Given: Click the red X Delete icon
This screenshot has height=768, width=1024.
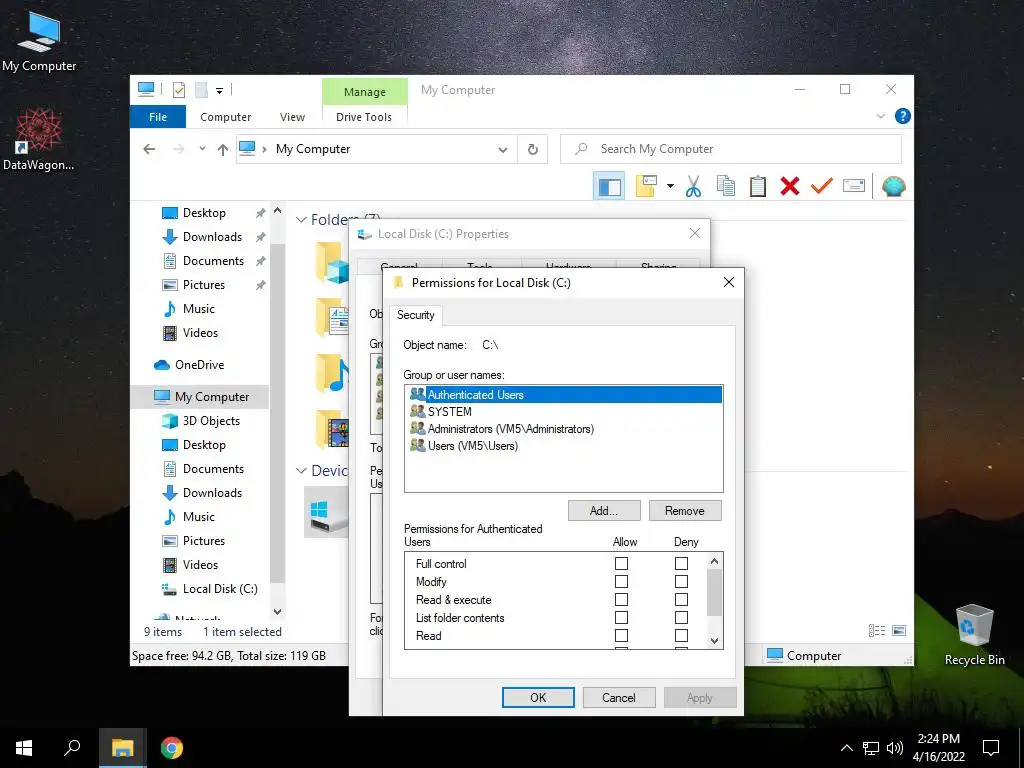Looking at the screenshot, I should [790, 186].
